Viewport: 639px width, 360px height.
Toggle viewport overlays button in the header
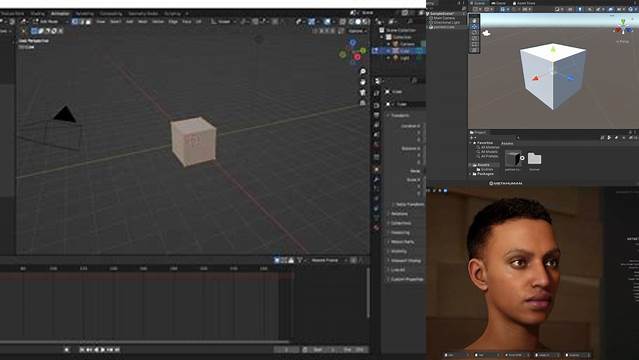(x=327, y=22)
